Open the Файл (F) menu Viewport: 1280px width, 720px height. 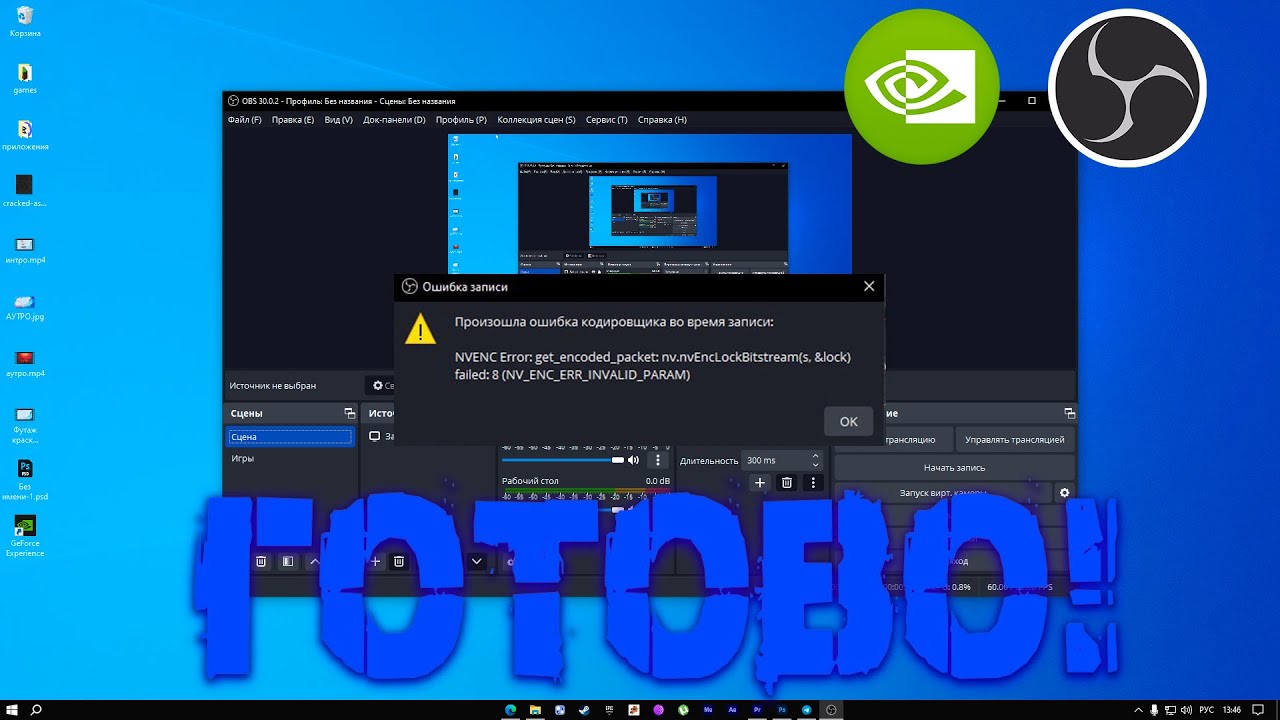click(x=245, y=120)
